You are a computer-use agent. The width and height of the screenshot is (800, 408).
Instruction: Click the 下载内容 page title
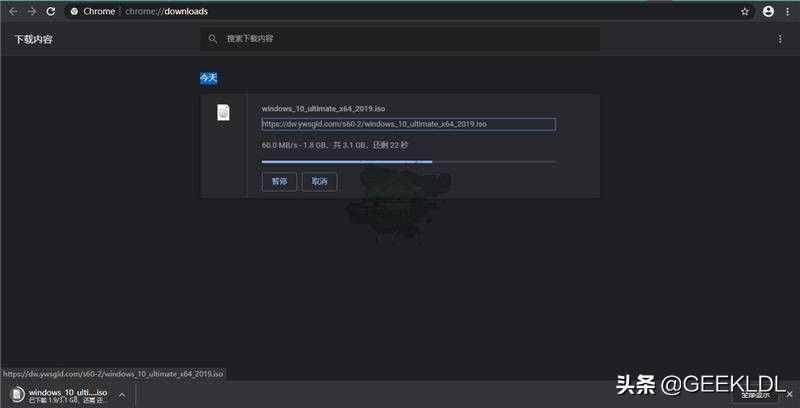(34, 39)
